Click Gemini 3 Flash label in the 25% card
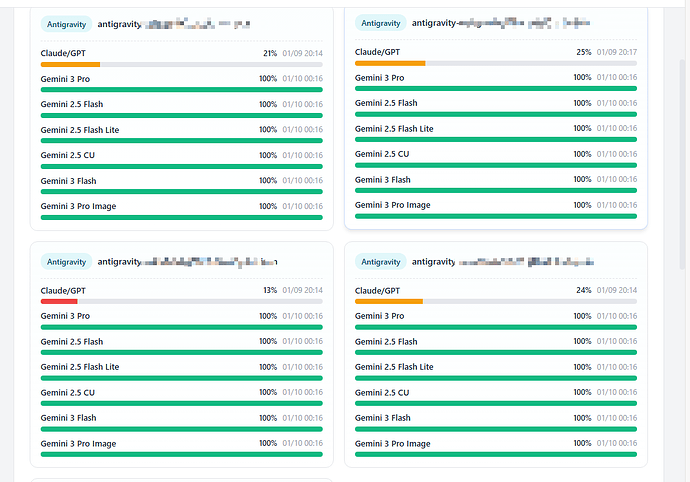 click(x=382, y=180)
